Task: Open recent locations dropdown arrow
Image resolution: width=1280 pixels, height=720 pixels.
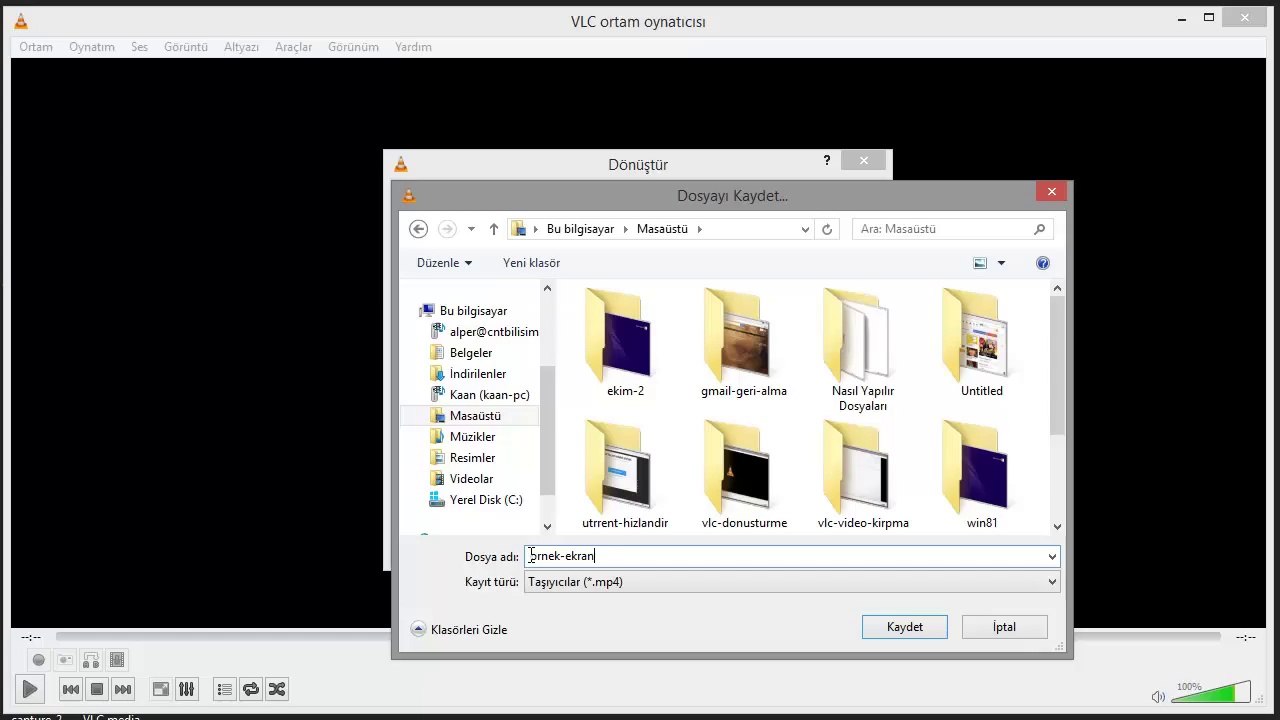Action: (x=471, y=229)
